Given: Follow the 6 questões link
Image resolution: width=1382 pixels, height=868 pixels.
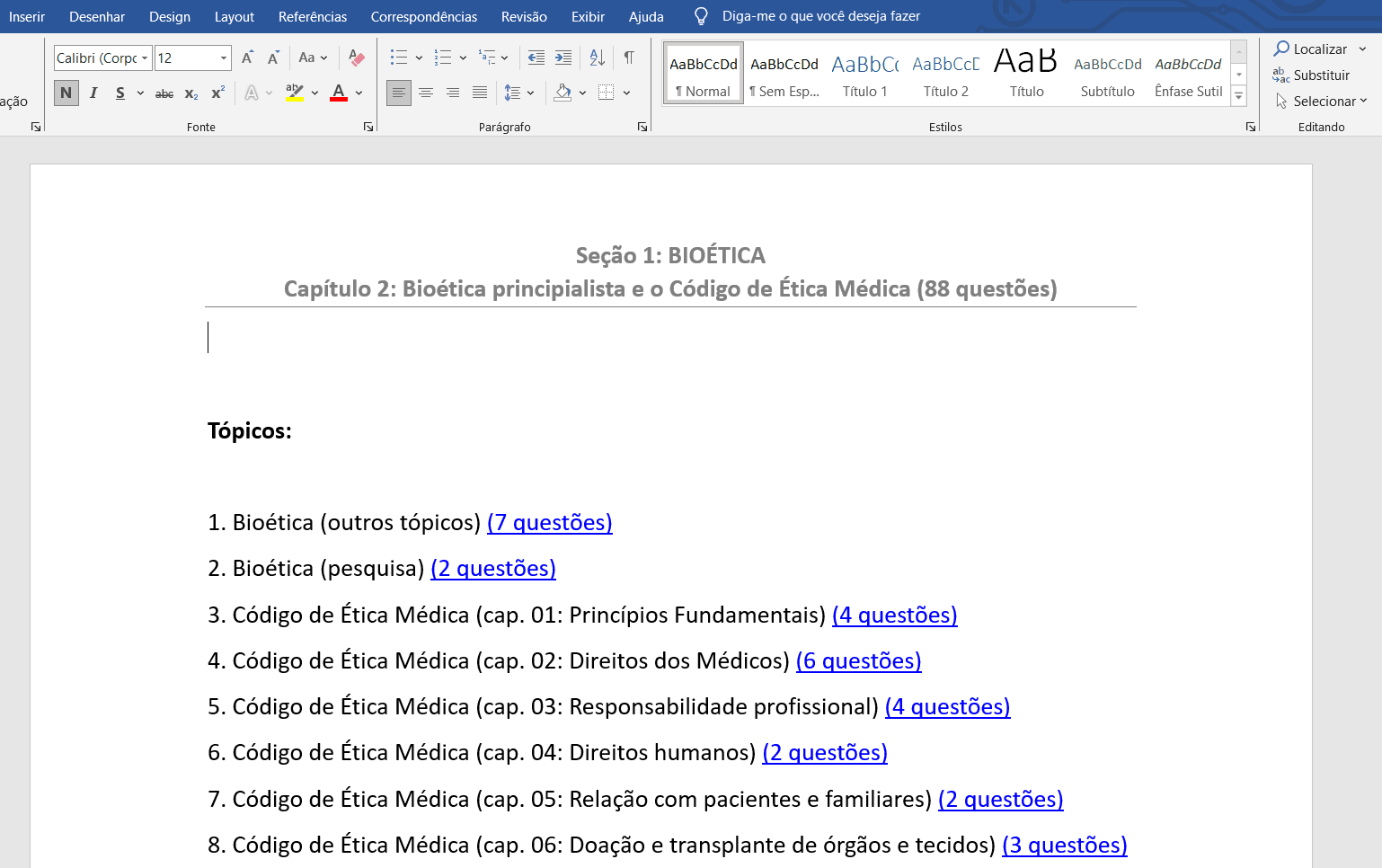Looking at the screenshot, I should pyautogui.click(x=859, y=661).
